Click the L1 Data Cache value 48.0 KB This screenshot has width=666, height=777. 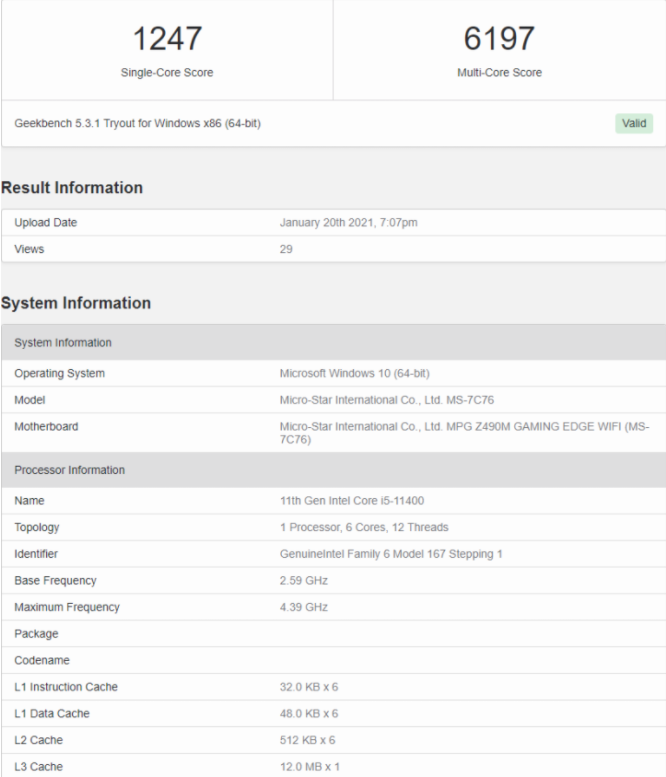[x=309, y=713]
